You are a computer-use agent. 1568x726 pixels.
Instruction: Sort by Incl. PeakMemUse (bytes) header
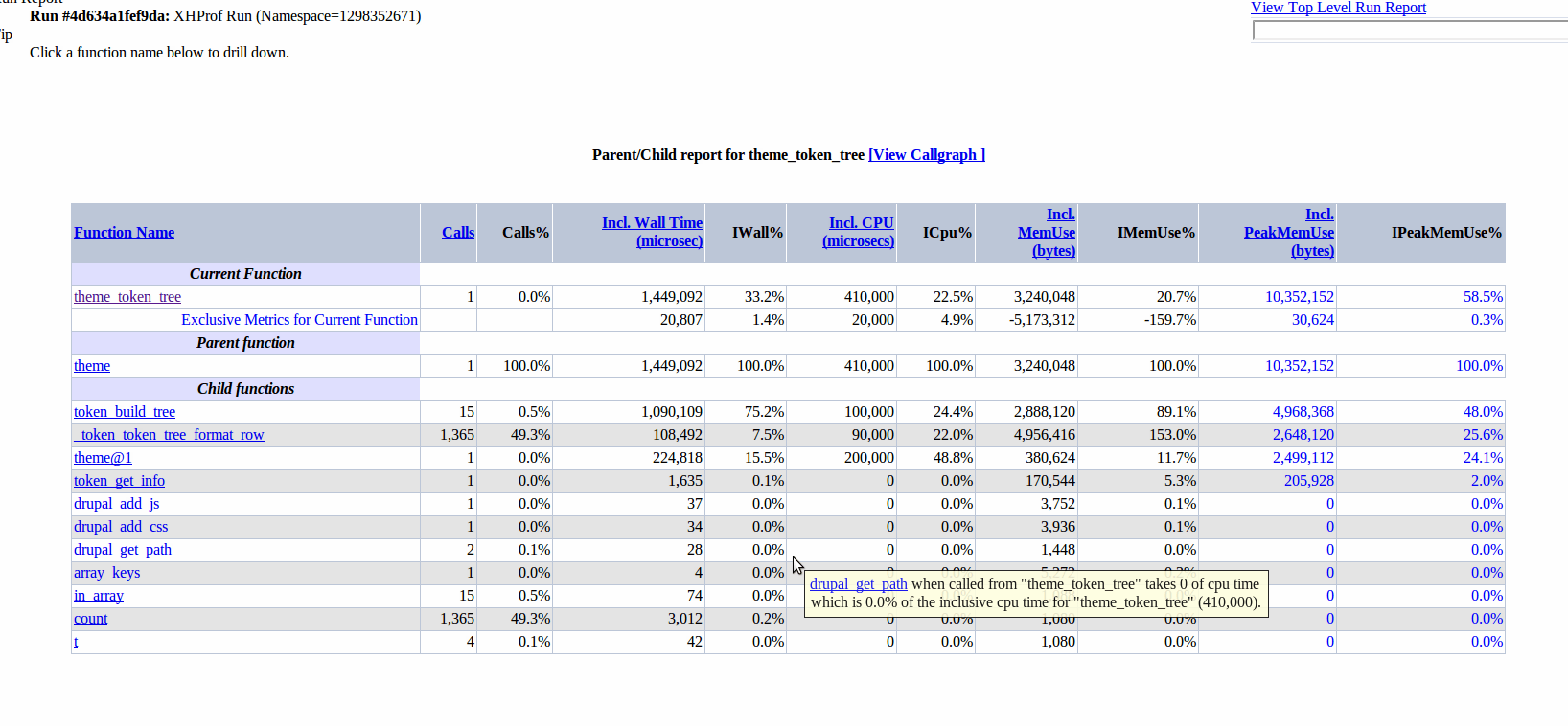point(1289,233)
